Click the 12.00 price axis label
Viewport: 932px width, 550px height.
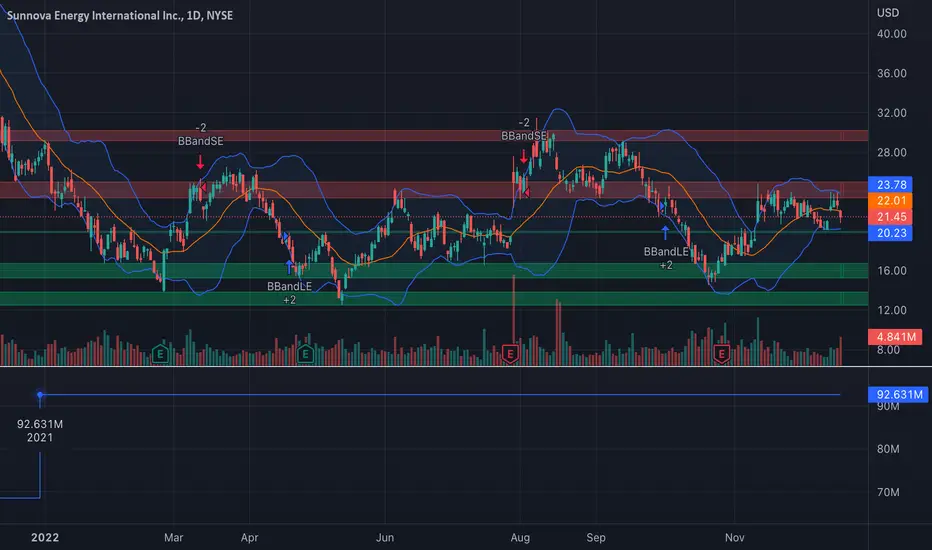tap(892, 310)
